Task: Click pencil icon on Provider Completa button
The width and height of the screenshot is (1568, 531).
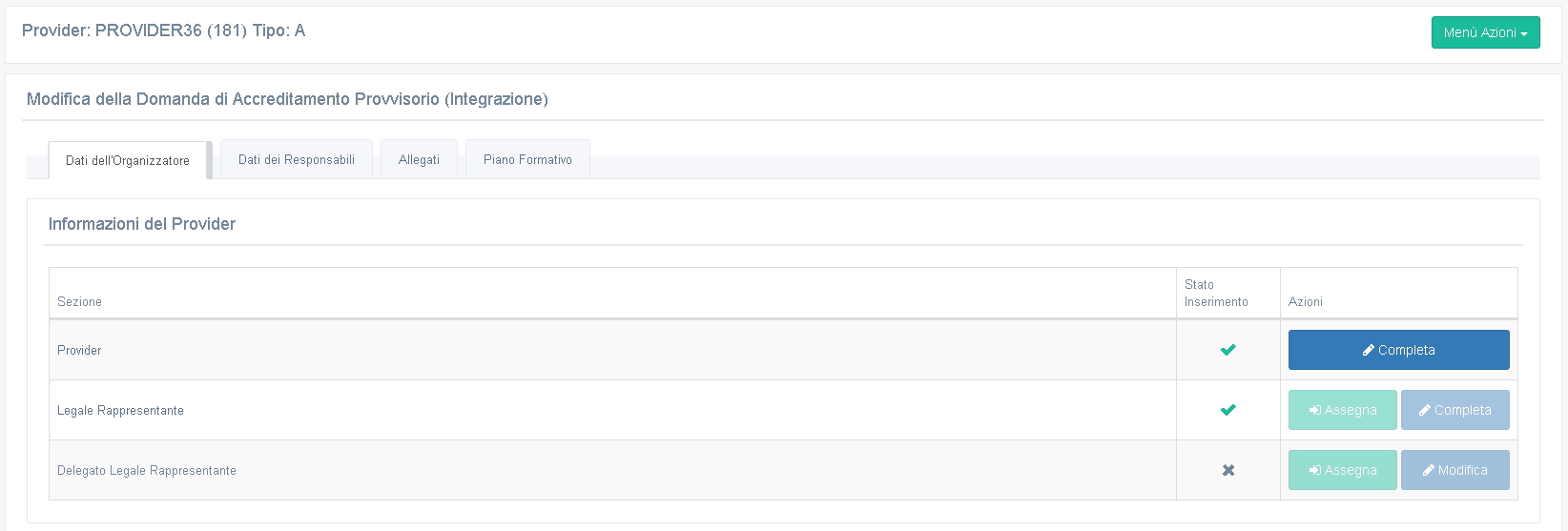Action: (1369, 350)
